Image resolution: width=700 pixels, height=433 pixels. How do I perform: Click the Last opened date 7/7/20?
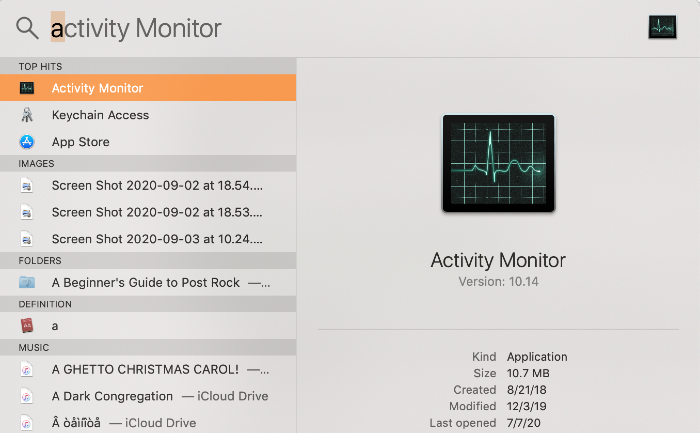click(x=524, y=423)
